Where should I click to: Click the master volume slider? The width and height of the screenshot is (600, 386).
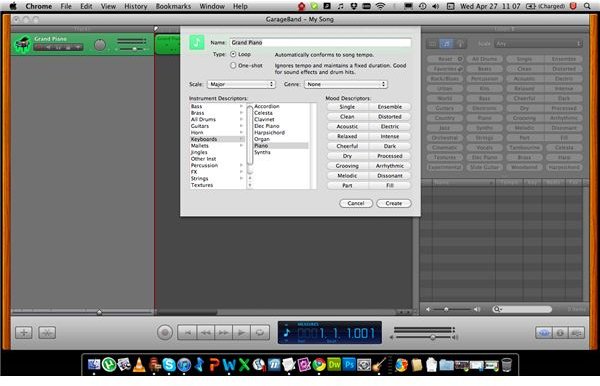tap(424, 337)
